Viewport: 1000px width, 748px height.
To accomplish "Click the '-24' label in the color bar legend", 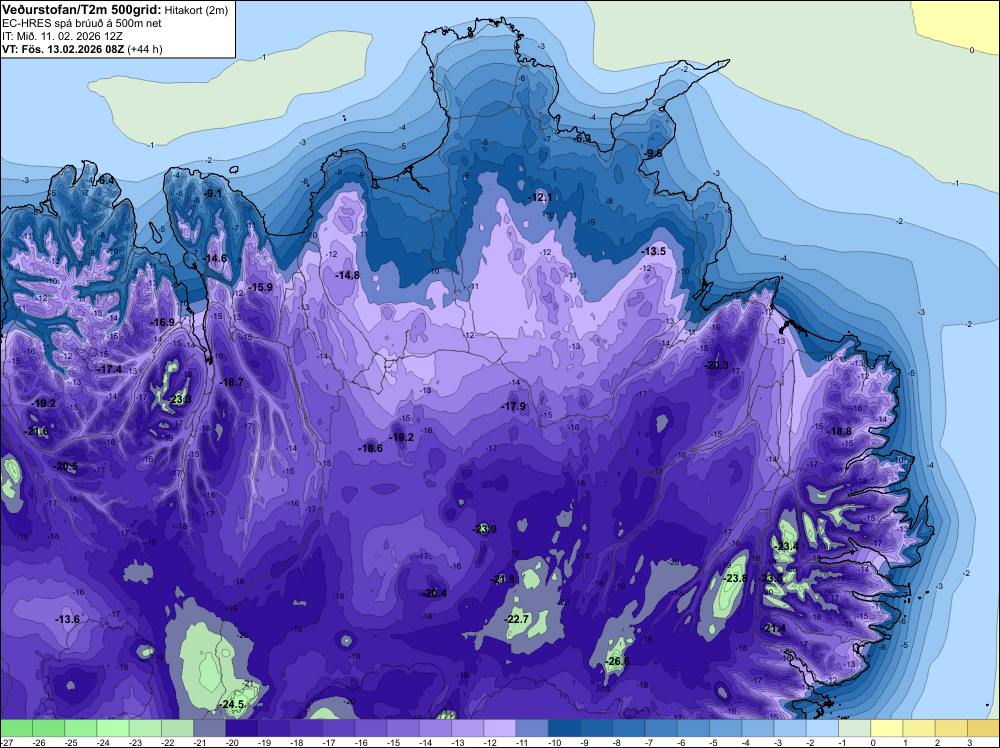I will (x=104, y=743).
